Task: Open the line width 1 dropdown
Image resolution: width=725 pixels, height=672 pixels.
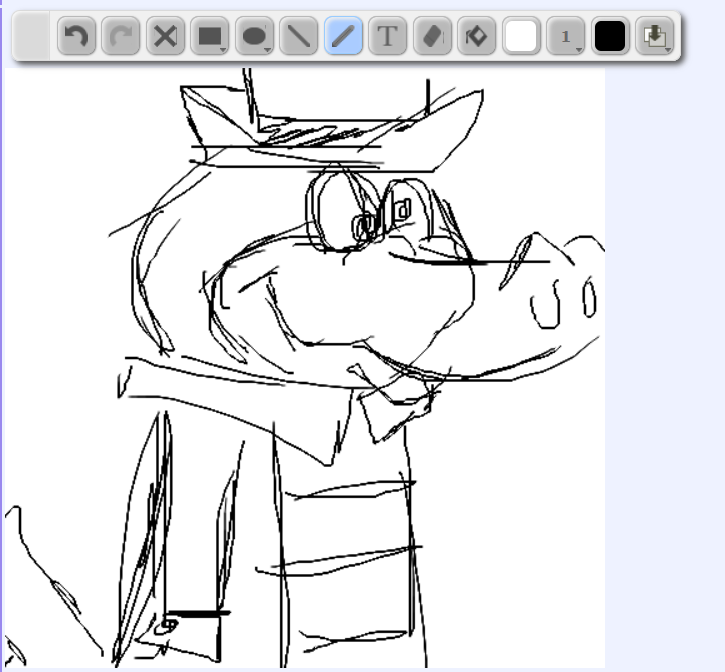Action: 565,36
